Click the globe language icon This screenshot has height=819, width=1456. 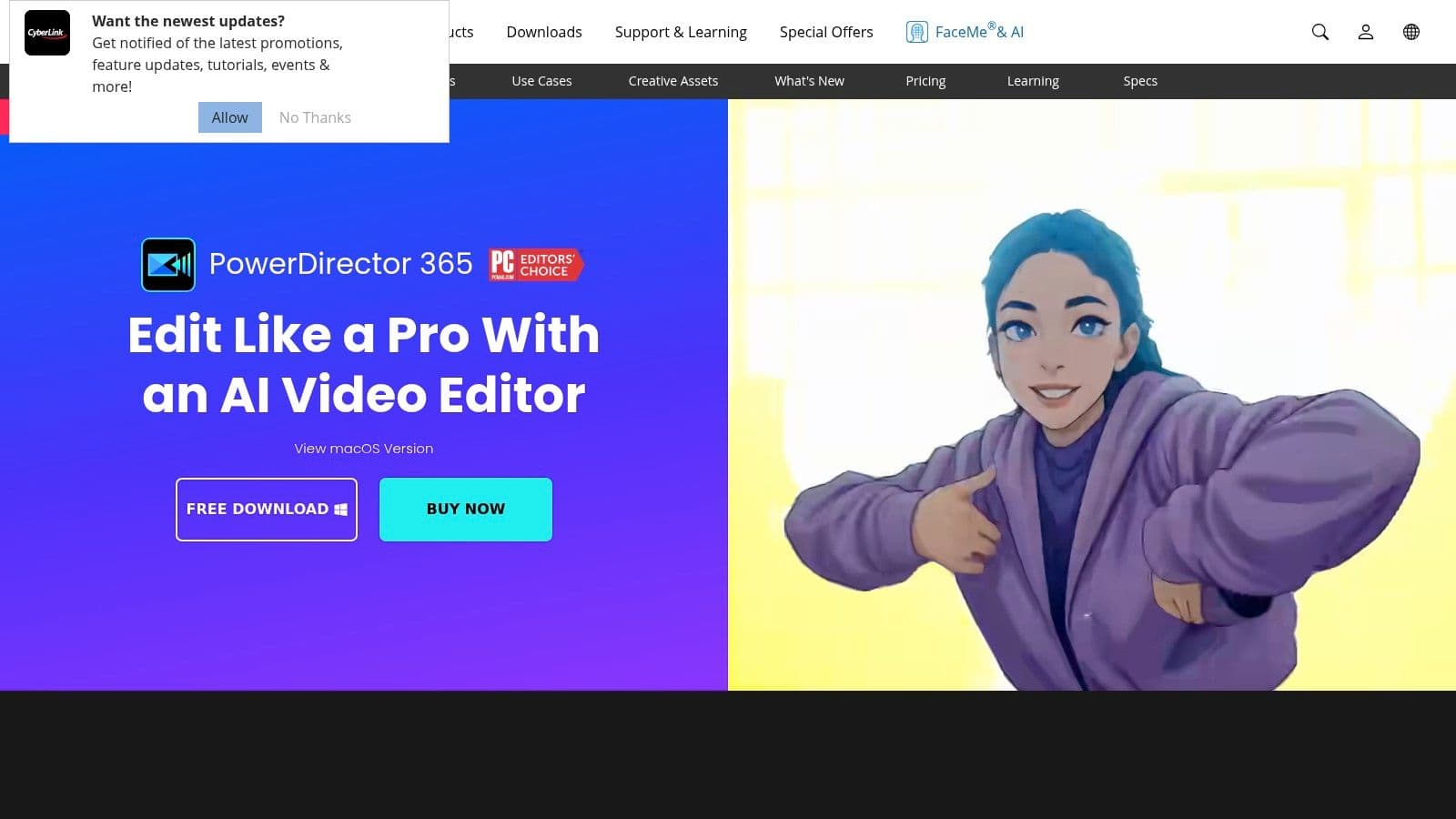point(1410,32)
